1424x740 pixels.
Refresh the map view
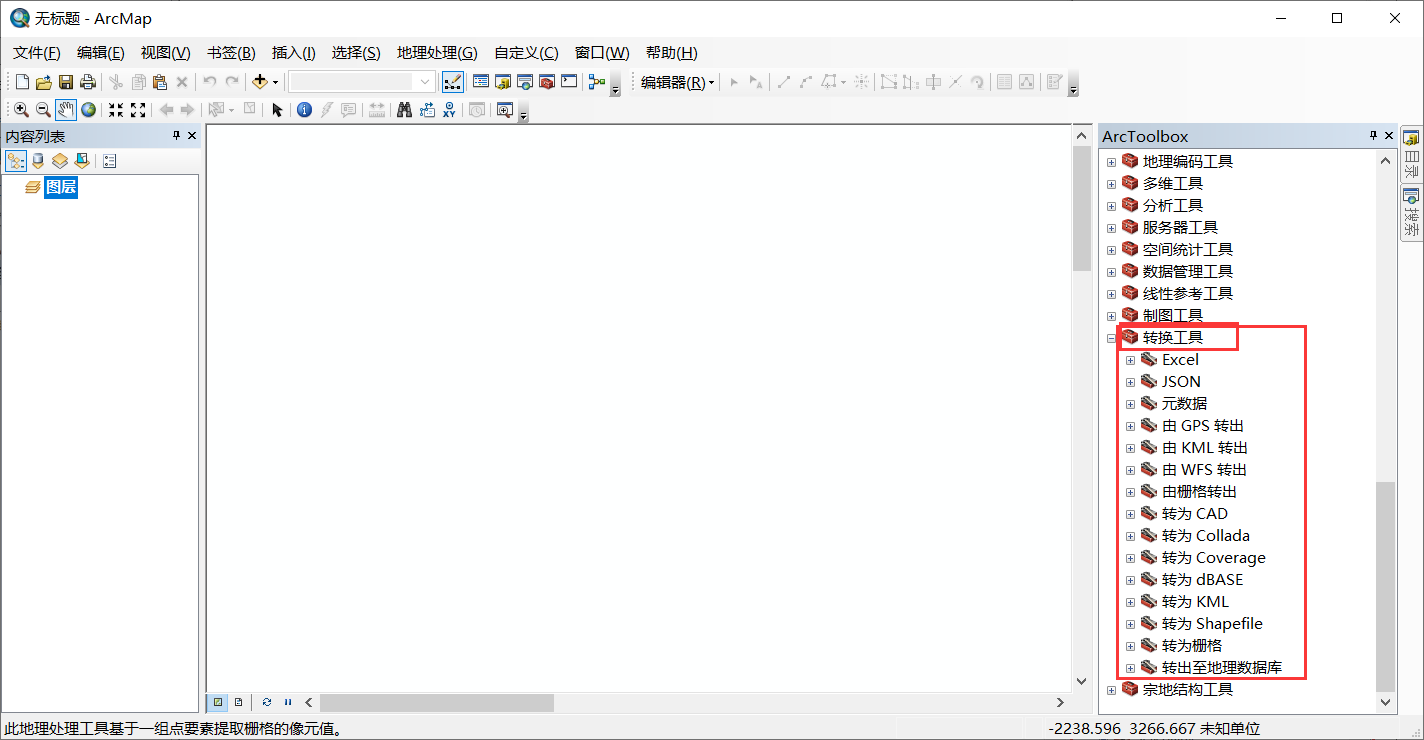pos(267,702)
